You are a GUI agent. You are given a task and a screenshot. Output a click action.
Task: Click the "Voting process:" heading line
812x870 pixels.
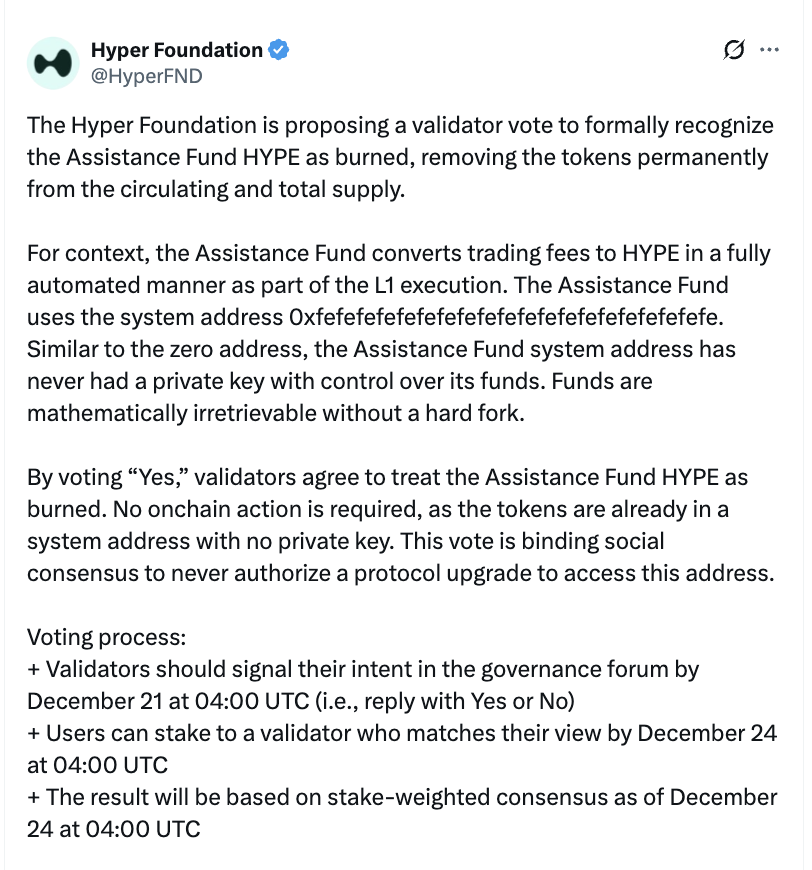[x=107, y=637]
